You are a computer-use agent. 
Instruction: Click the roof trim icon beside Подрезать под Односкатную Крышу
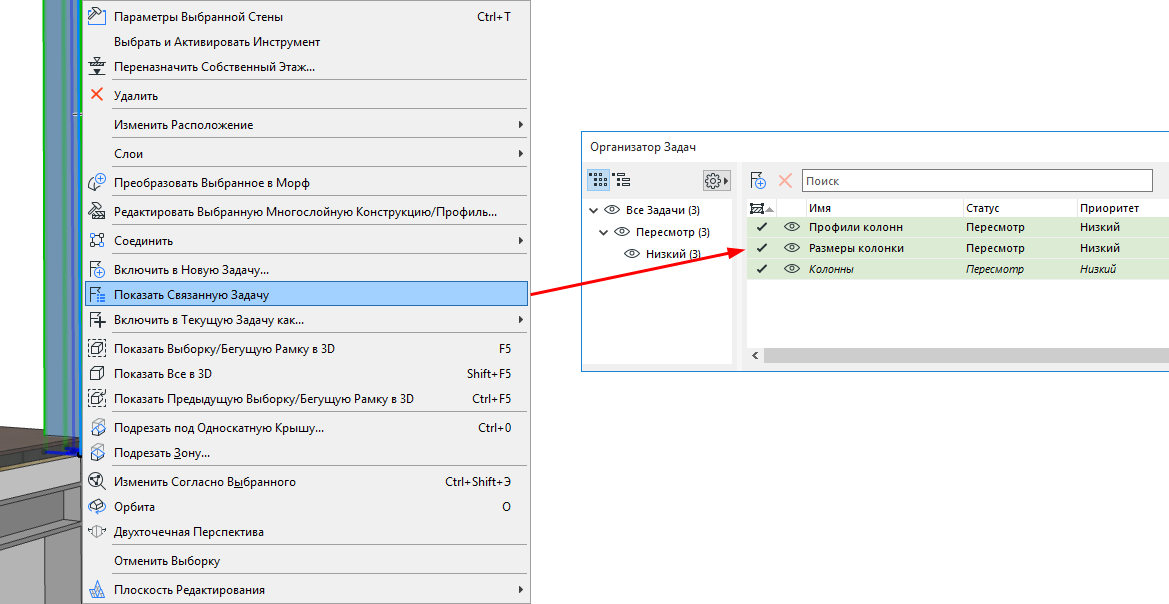(97, 427)
